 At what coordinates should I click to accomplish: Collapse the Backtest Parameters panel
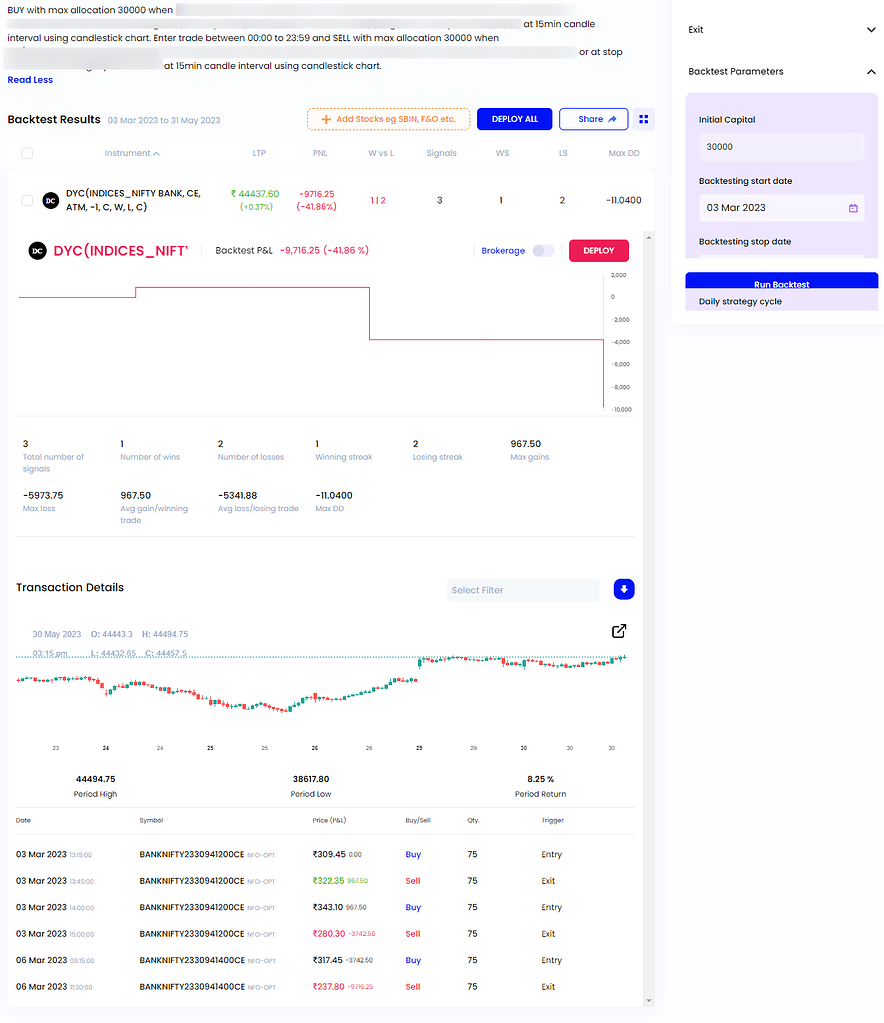870,71
